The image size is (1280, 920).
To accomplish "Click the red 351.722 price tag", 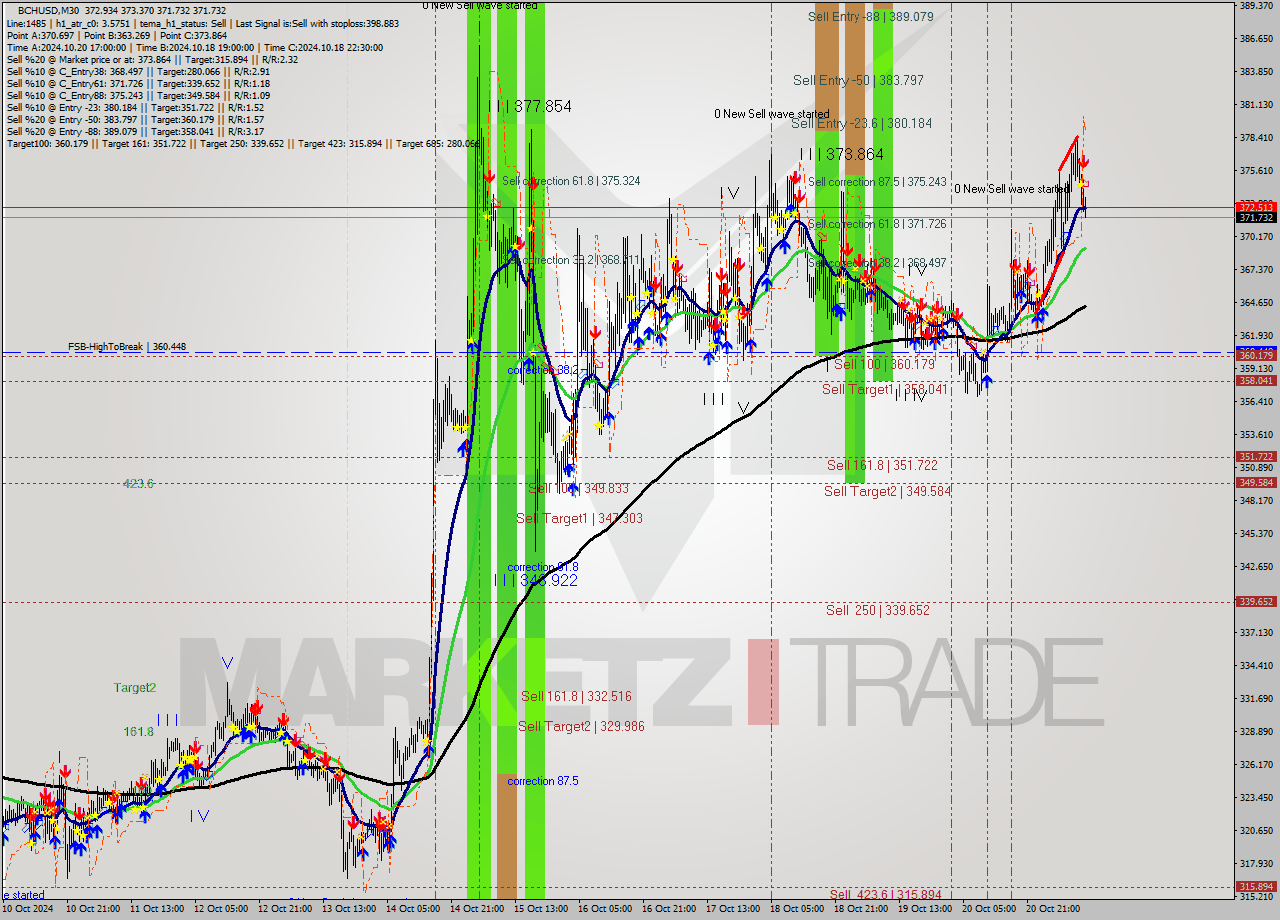I will (x=1256, y=457).
